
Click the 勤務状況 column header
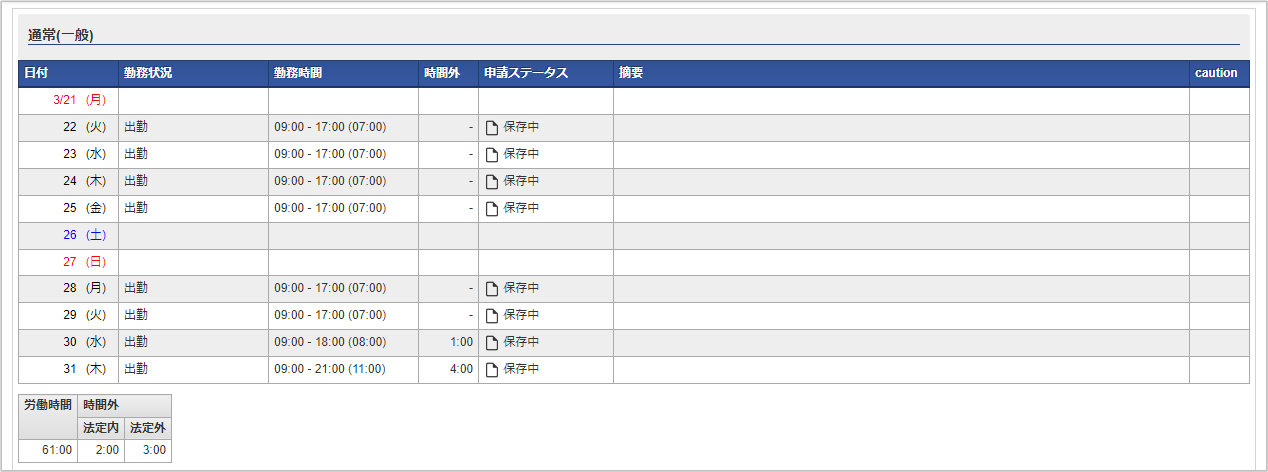[x=193, y=73]
